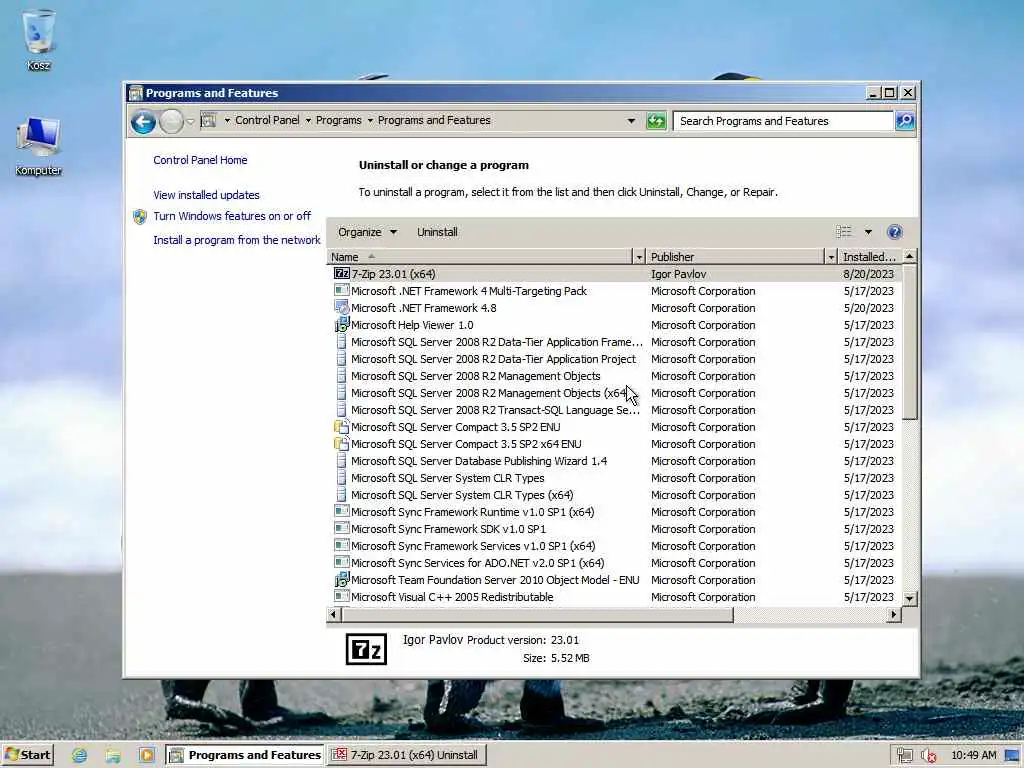Image resolution: width=1024 pixels, height=768 pixels.
Task: Click the Start button
Action: [27, 755]
